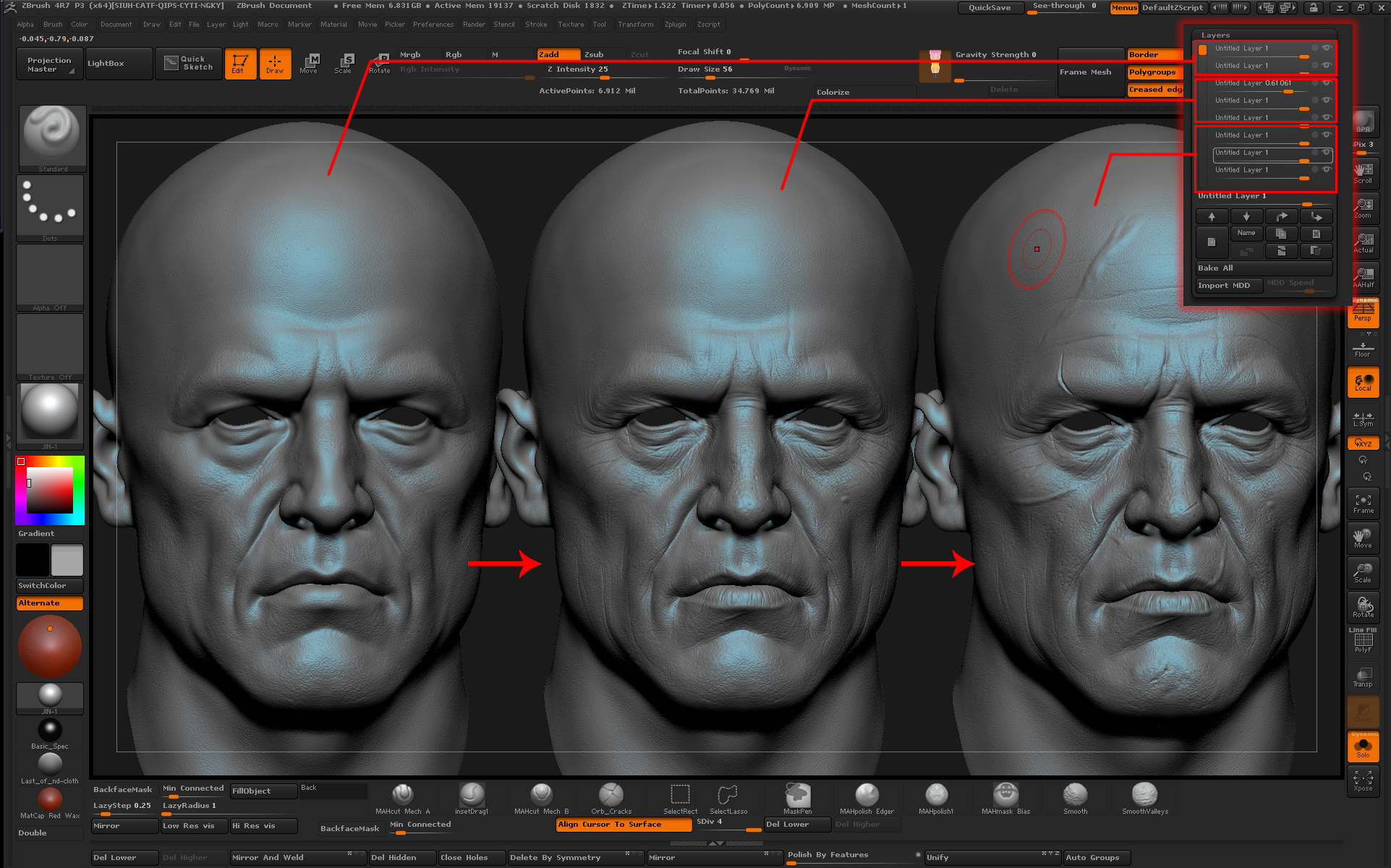1391x868 pixels.
Task: Click the bottom shelf divider expander arrows
Action: click(716, 843)
